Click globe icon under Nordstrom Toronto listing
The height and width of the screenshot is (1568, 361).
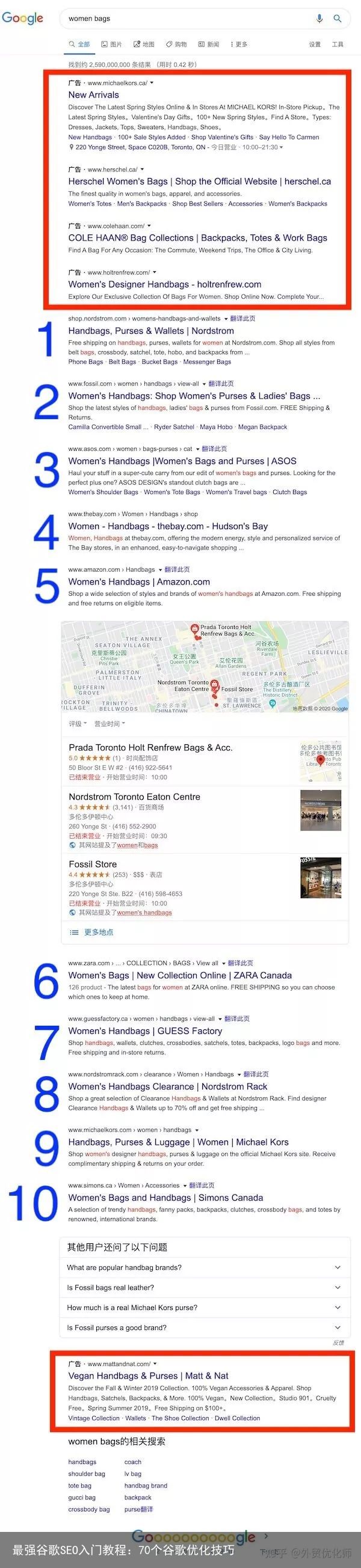[x=72, y=845]
